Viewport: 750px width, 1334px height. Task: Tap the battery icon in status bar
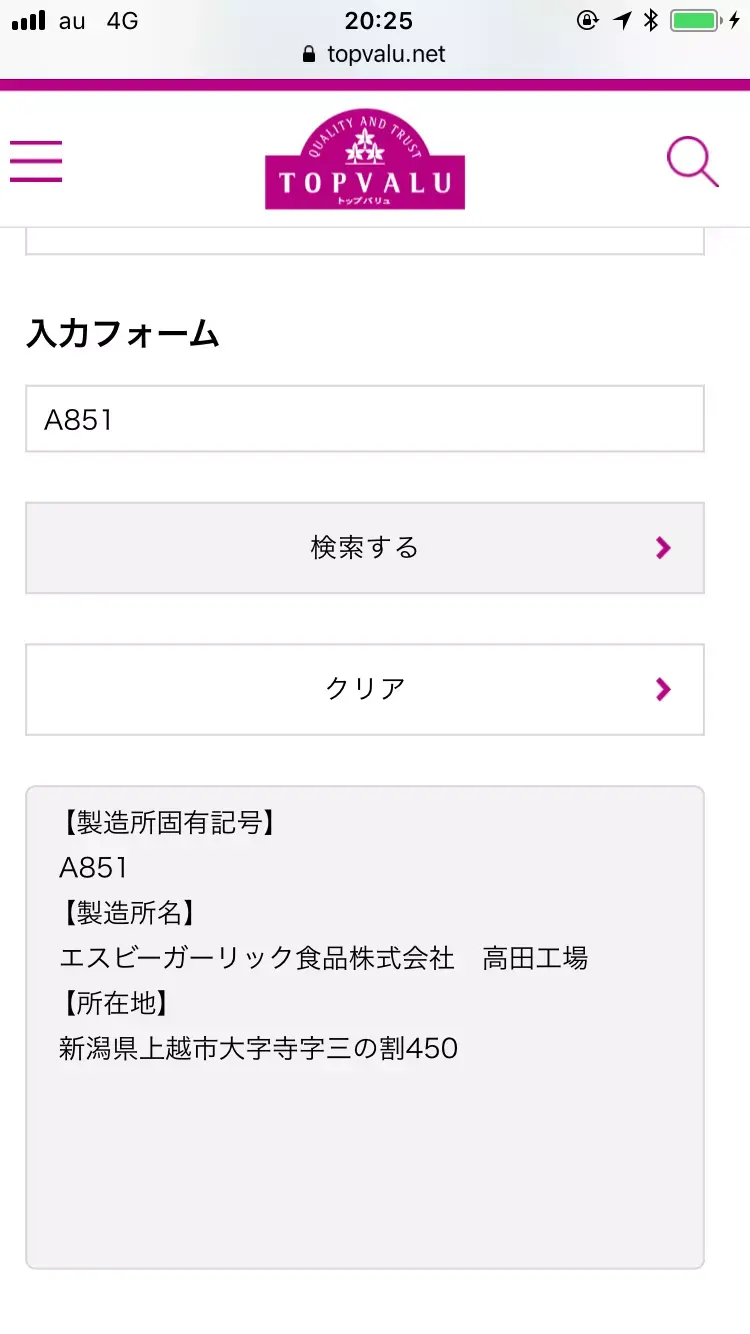pos(697,21)
